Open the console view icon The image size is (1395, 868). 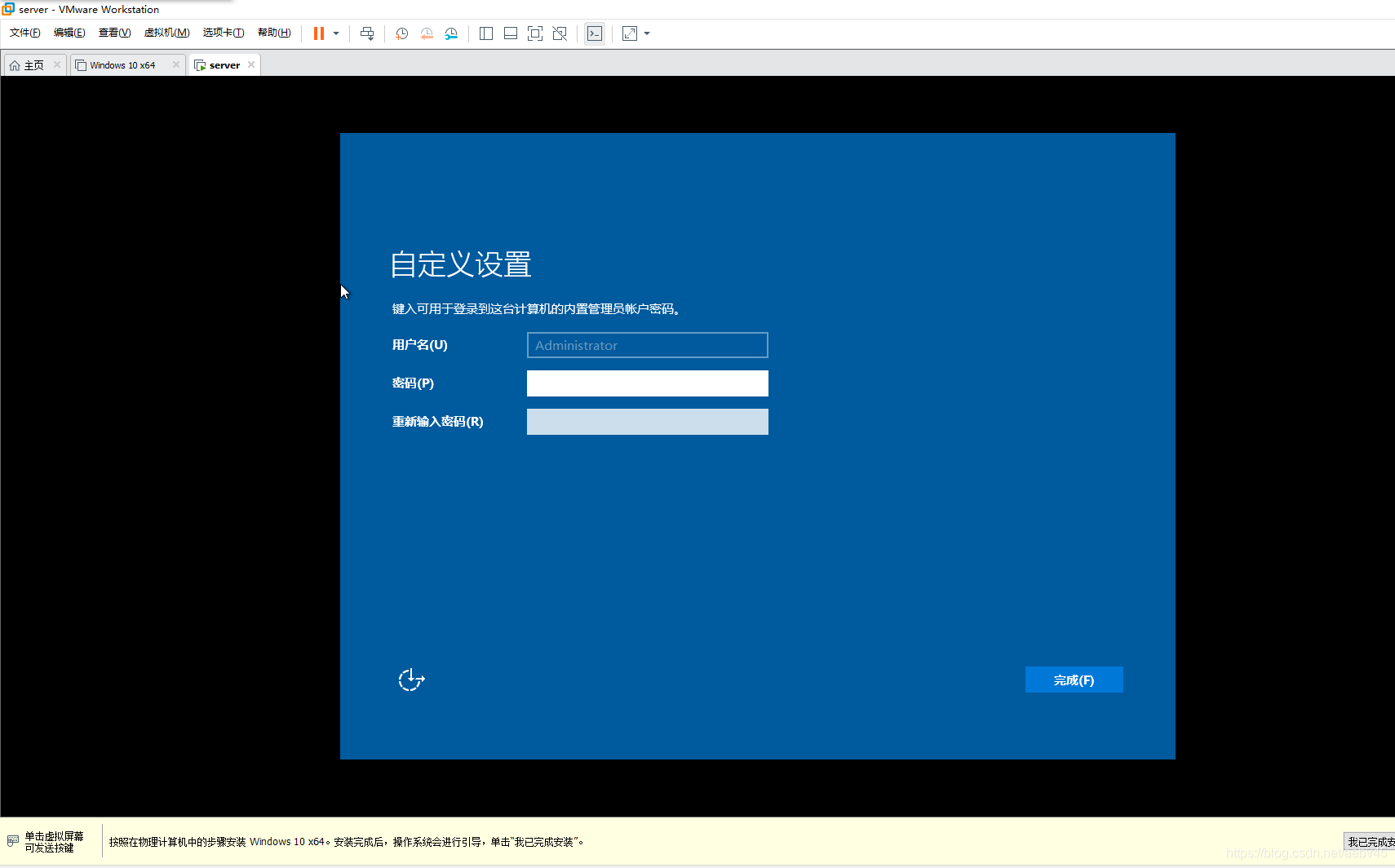595,33
